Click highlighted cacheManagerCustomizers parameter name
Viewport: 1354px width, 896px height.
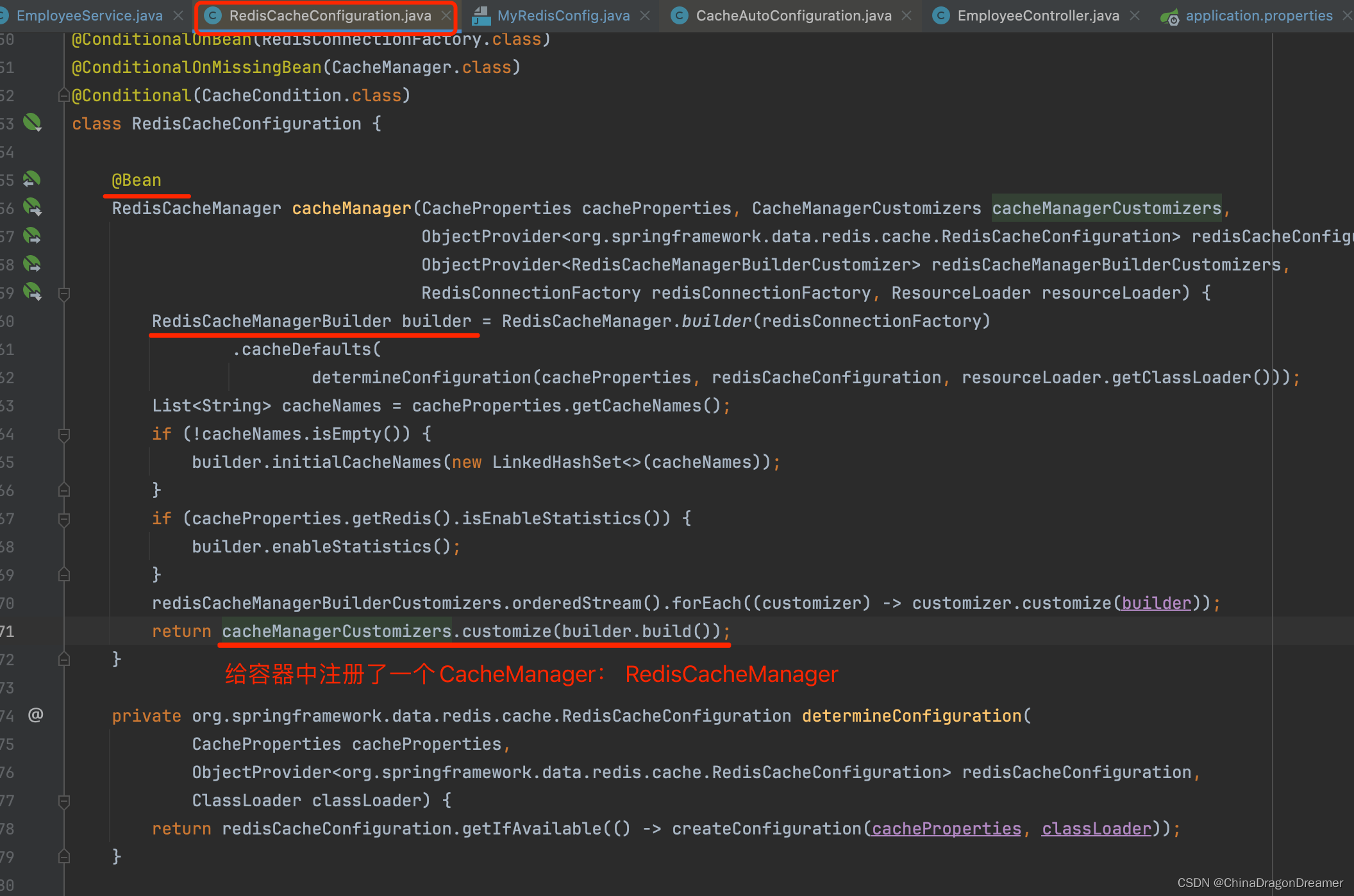(1107, 208)
